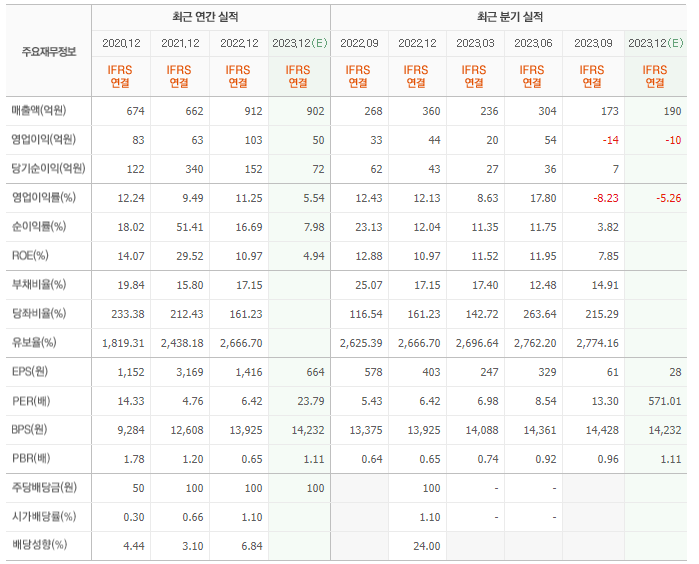Select the annual 2020.12 column header

[121, 43]
